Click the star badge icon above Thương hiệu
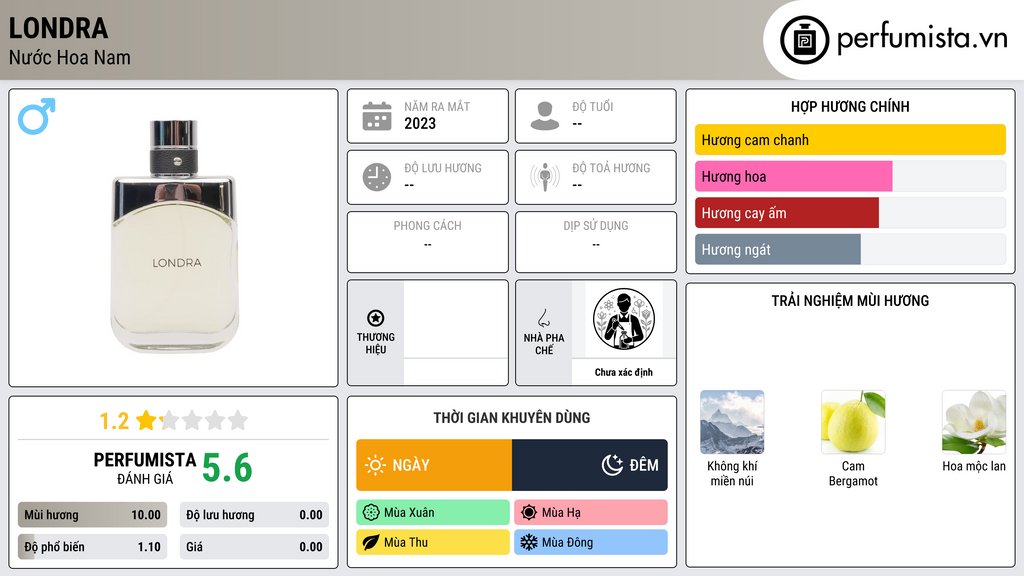This screenshot has height=576, width=1024. (x=376, y=318)
